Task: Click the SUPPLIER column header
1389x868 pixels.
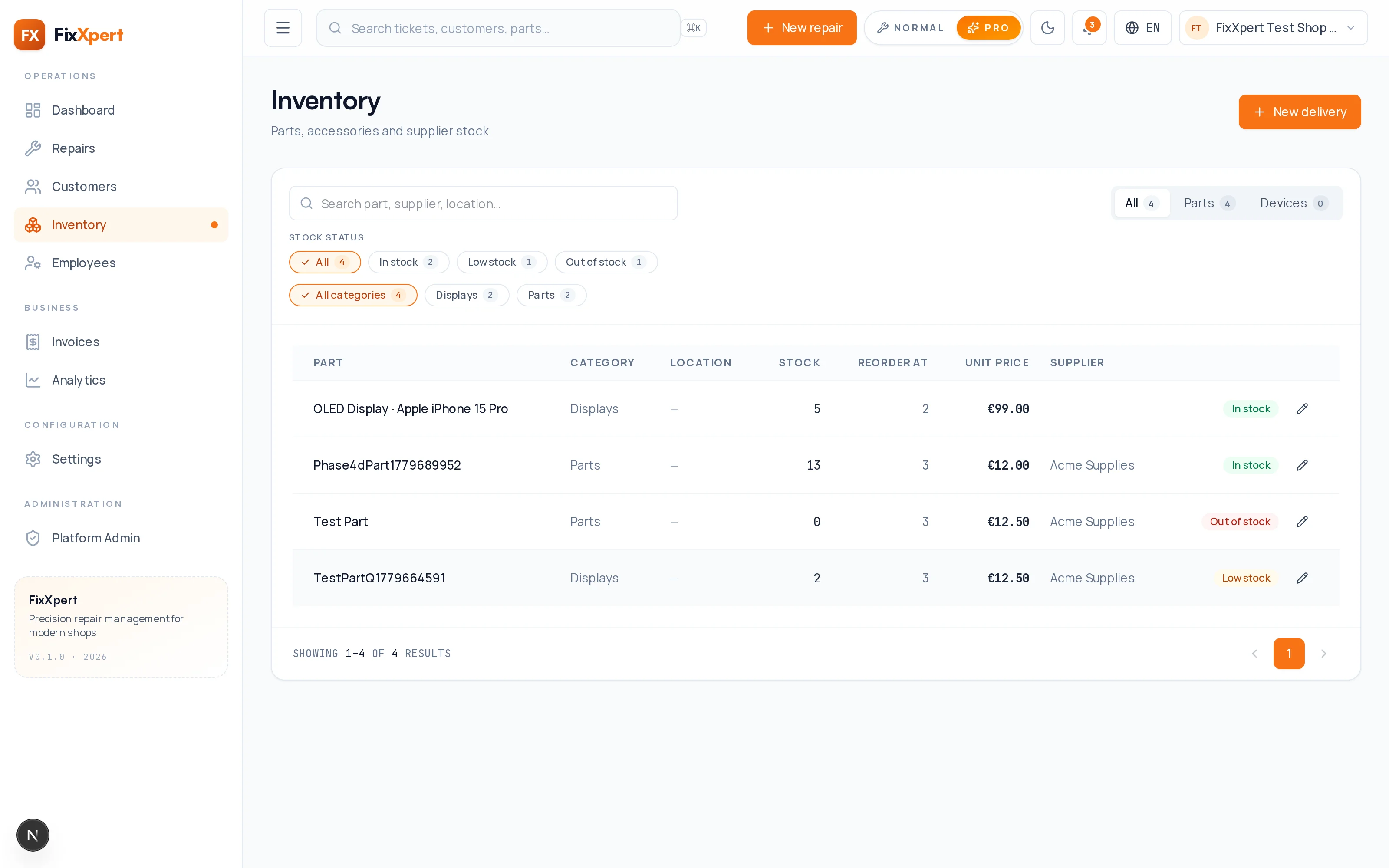Action: pyautogui.click(x=1077, y=363)
